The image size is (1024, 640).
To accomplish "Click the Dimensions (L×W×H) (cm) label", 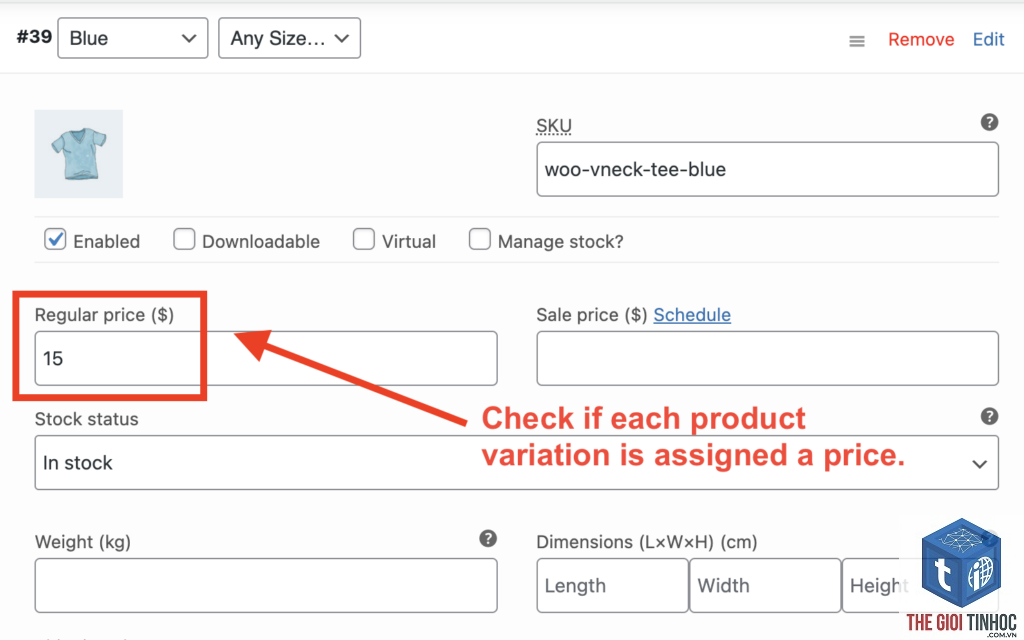I will [x=647, y=542].
